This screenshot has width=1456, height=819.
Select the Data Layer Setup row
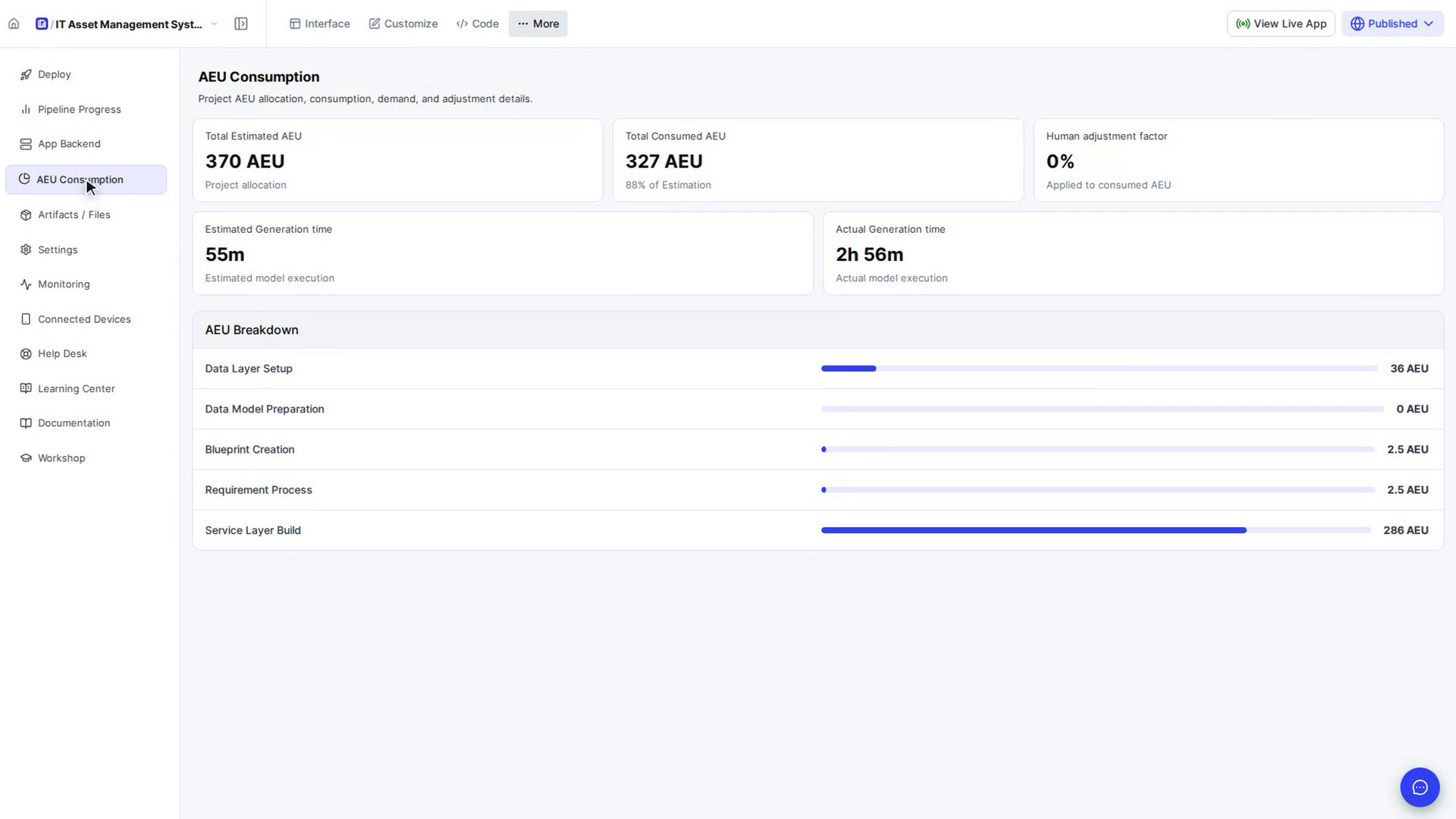(817, 369)
